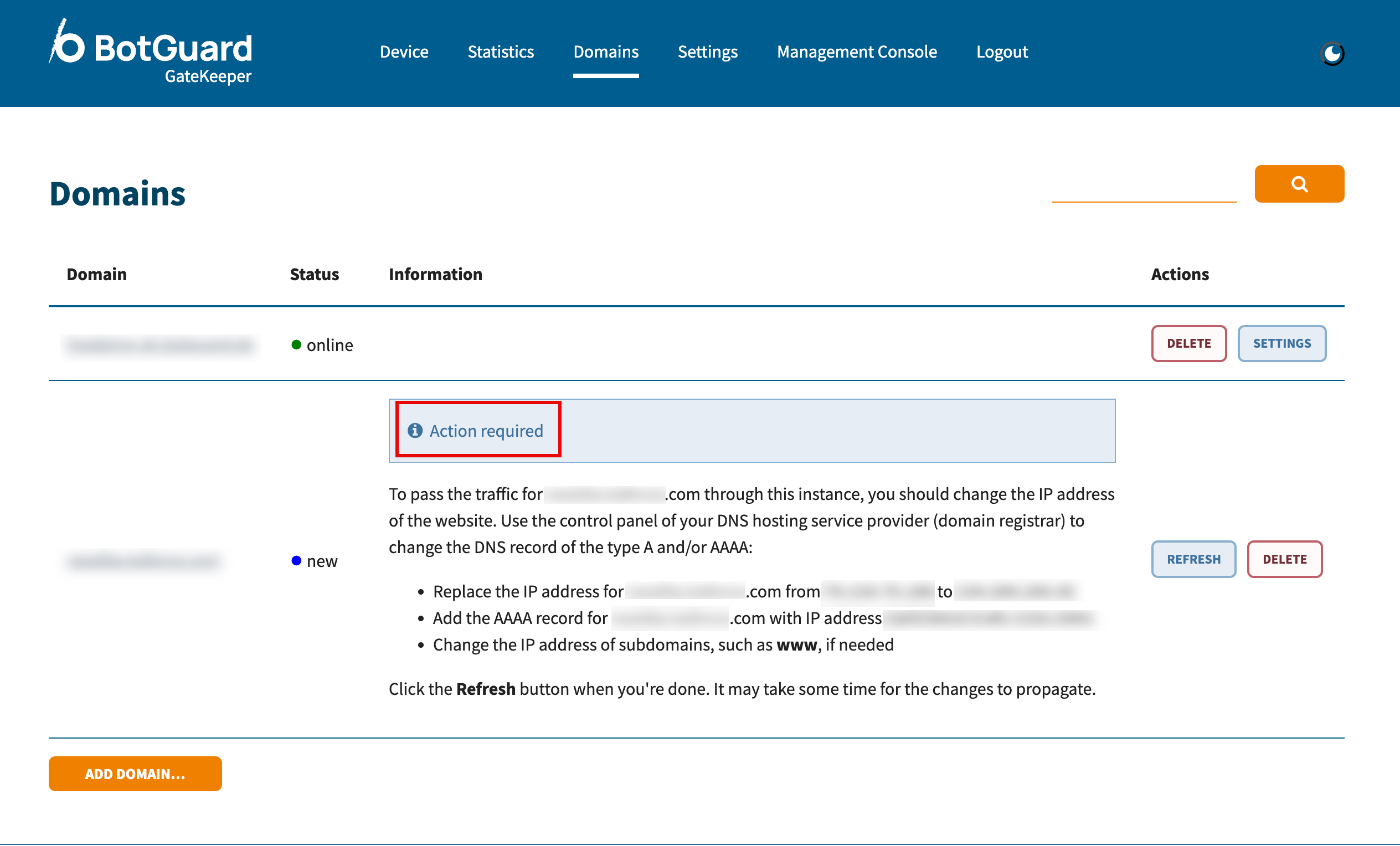
Task: Click the Action required banner text
Action: coord(486,431)
